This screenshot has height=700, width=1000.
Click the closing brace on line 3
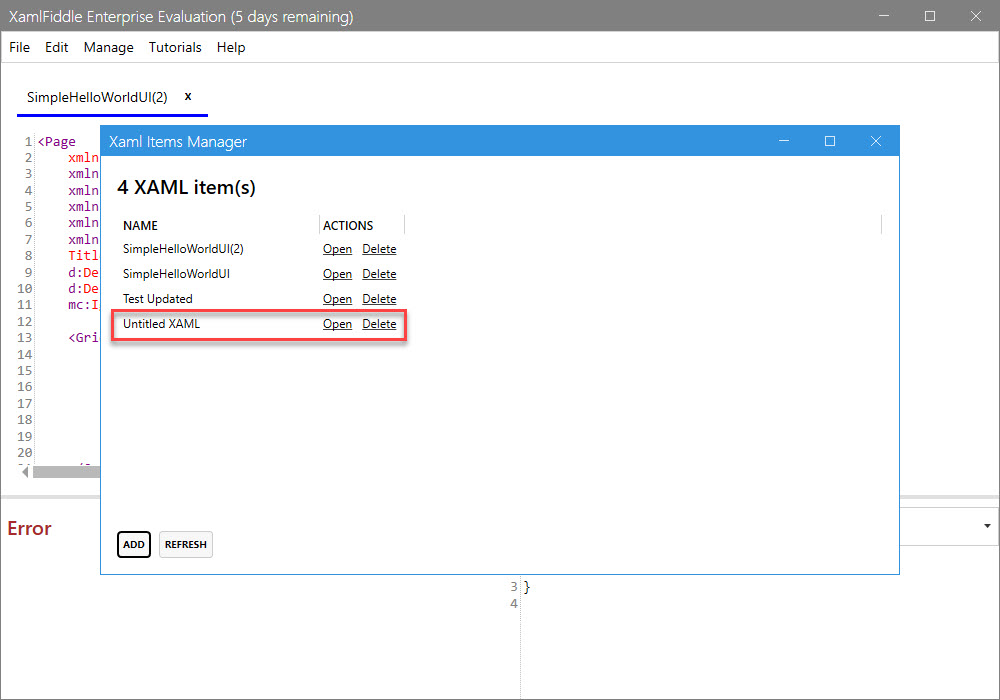point(527,587)
